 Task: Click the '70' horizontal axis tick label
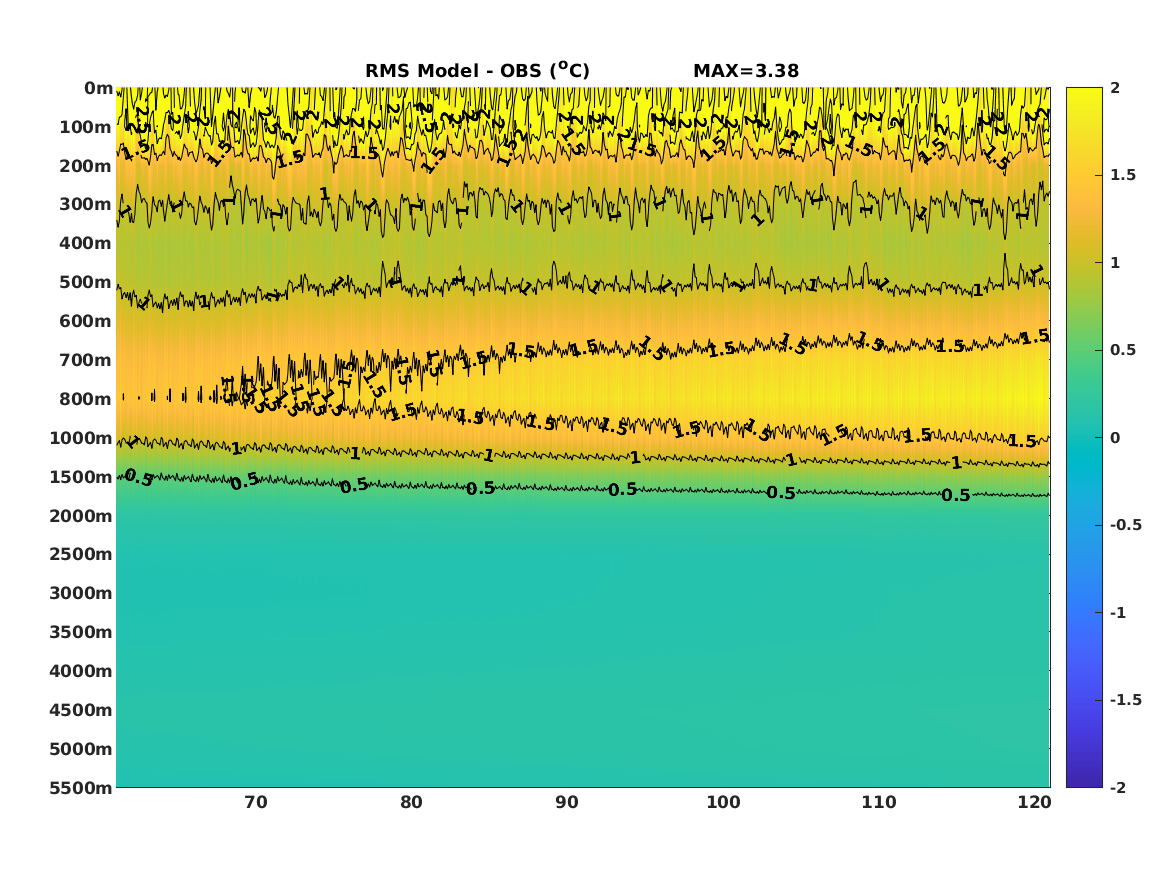[256, 802]
